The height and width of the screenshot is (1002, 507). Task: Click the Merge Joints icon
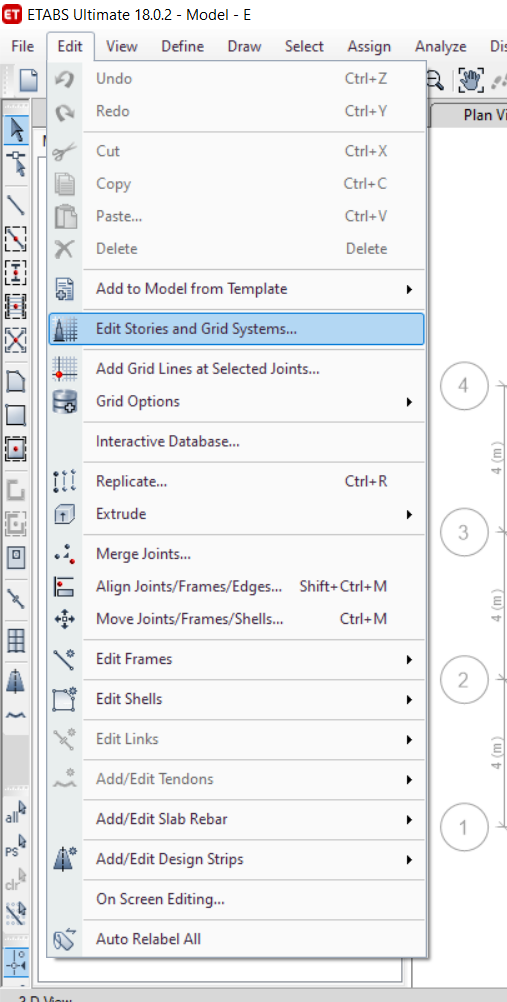click(x=65, y=554)
